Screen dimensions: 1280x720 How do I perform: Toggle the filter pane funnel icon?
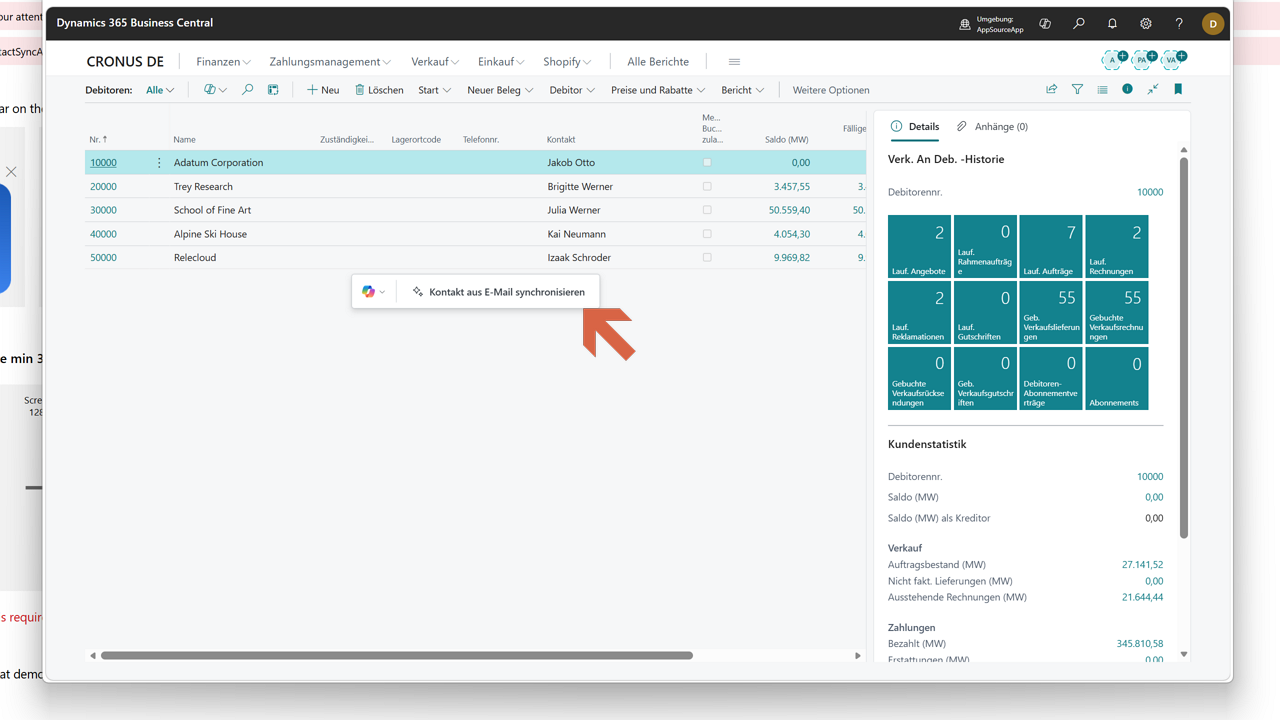(x=1077, y=89)
